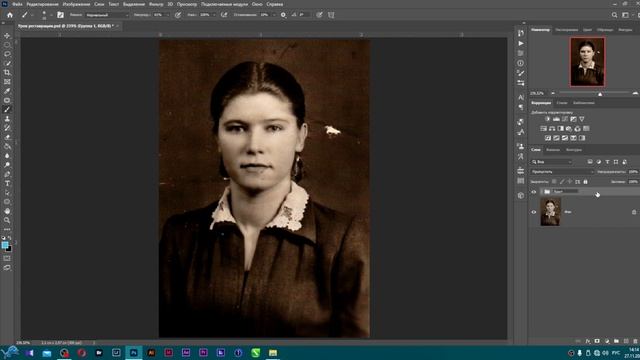Select the Crop tool
The width and height of the screenshot is (640, 360).
(7, 72)
